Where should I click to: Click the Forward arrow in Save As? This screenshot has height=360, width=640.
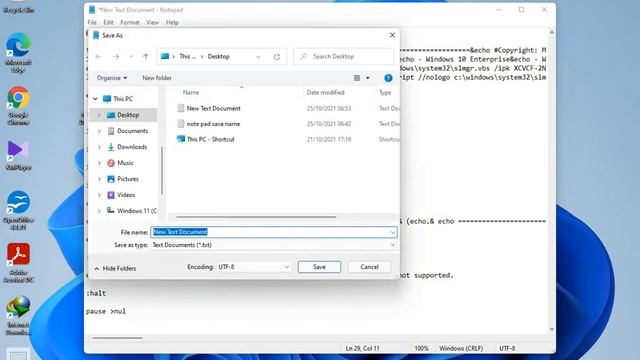[x=116, y=57]
